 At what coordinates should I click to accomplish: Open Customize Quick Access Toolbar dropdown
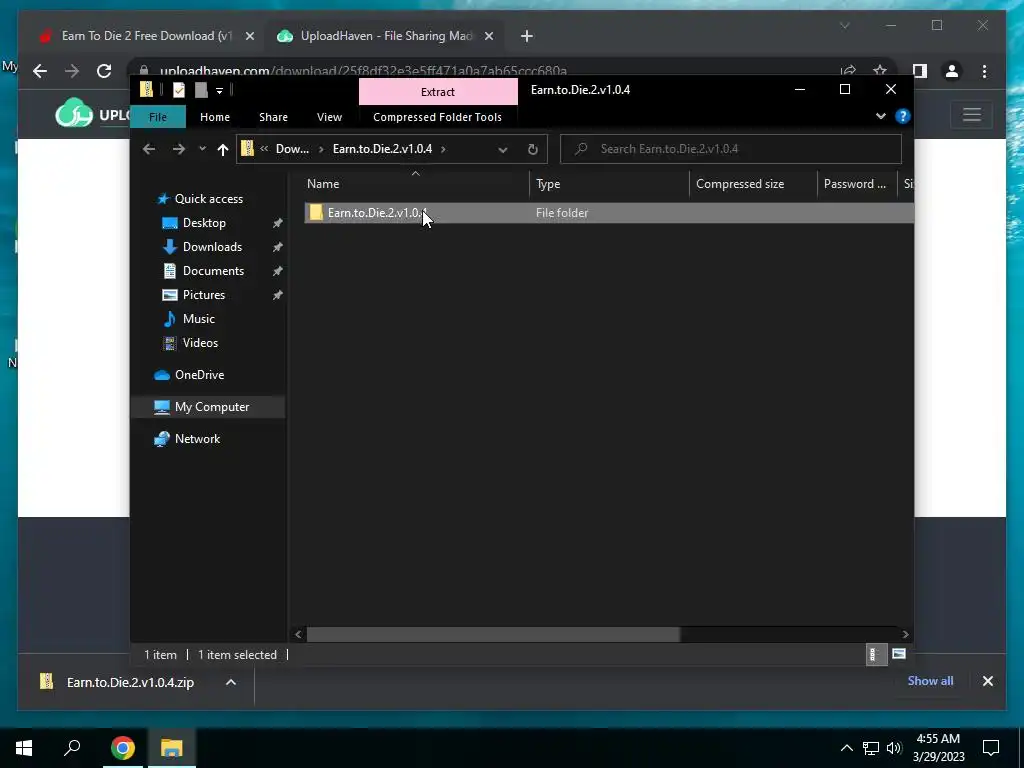219,91
